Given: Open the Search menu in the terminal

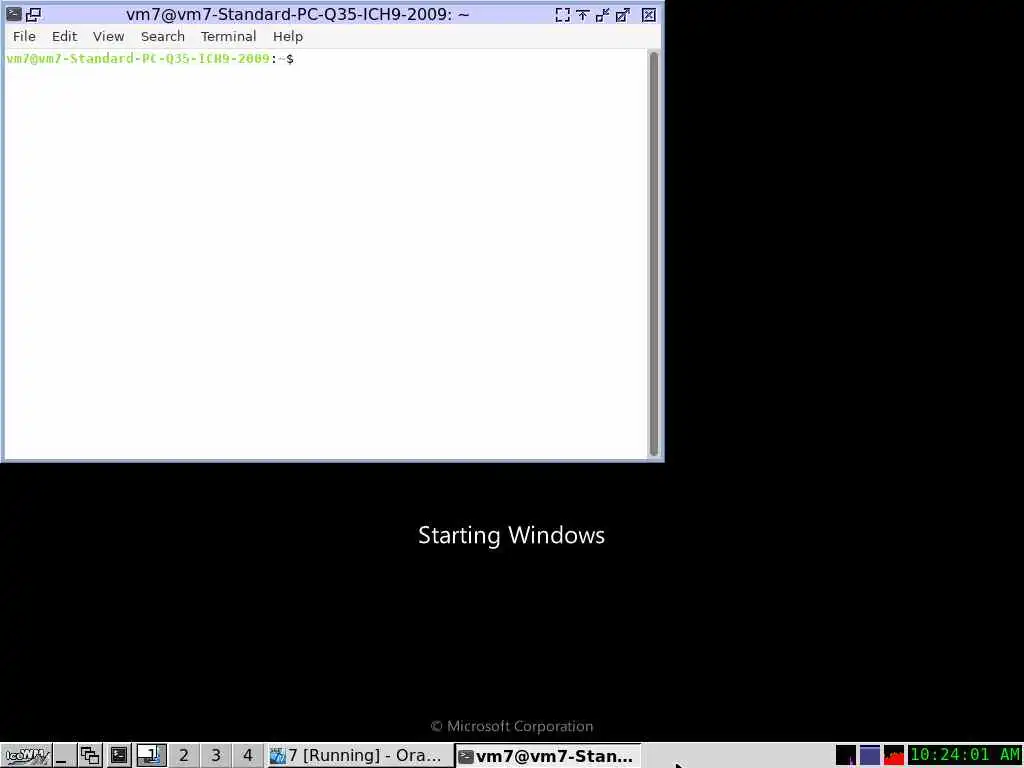Looking at the screenshot, I should click(x=163, y=37).
